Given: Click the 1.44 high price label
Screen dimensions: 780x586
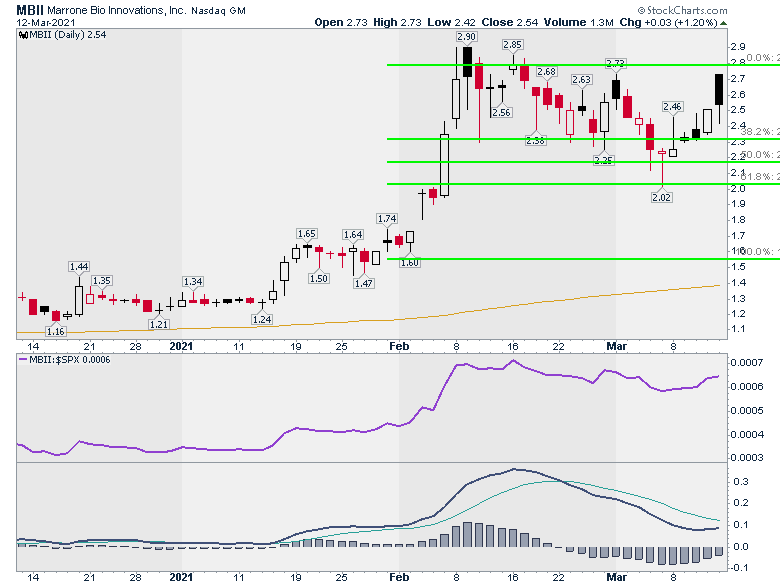Looking at the screenshot, I should tap(79, 267).
